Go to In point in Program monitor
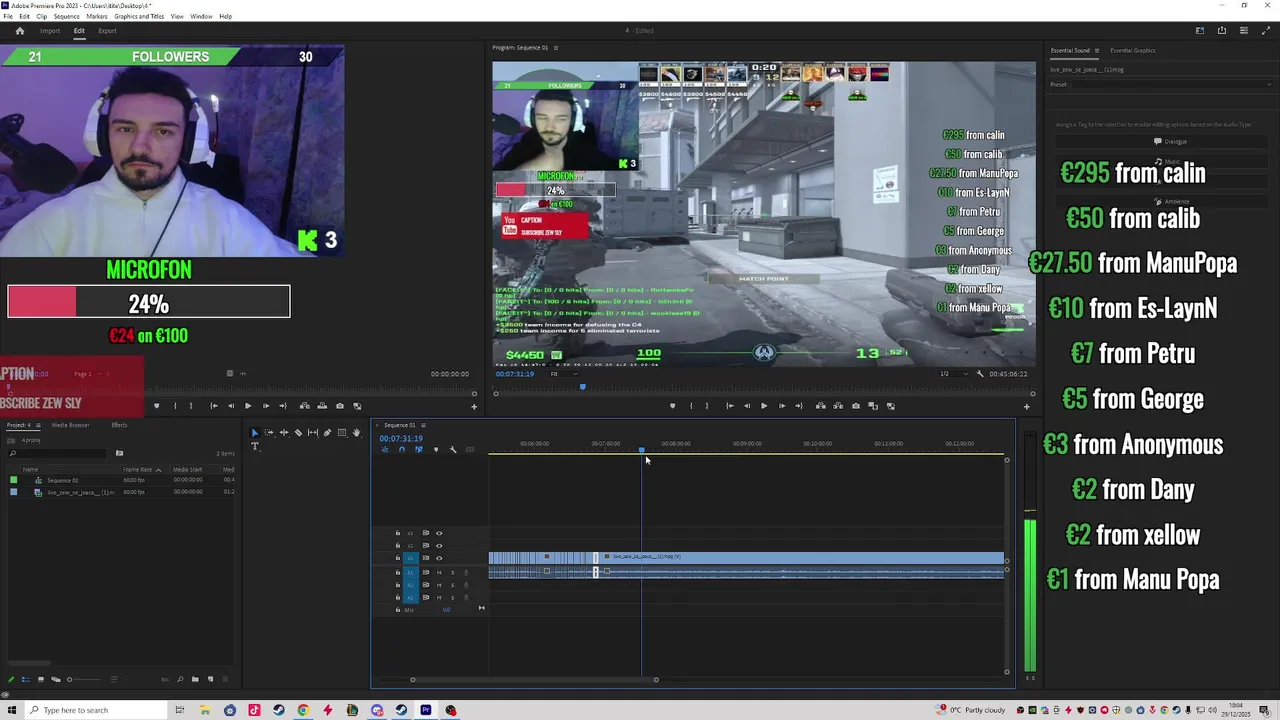This screenshot has height=720, width=1280. click(x=729, y=406)
